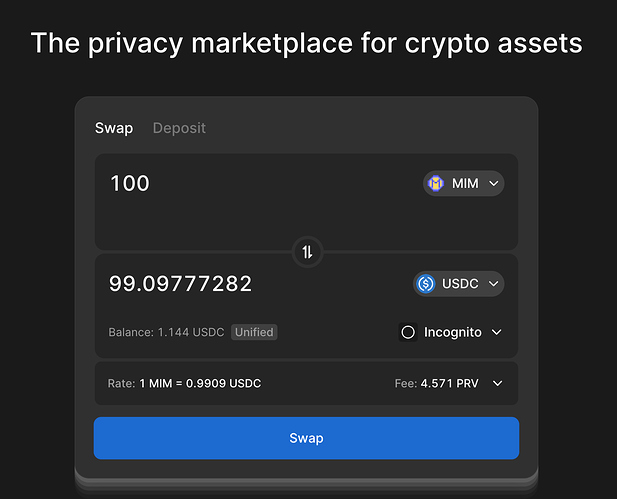Click the Fee: 4.571 PRV label
This screenshot has width=617, height=499.
click(x=437, y=383)
